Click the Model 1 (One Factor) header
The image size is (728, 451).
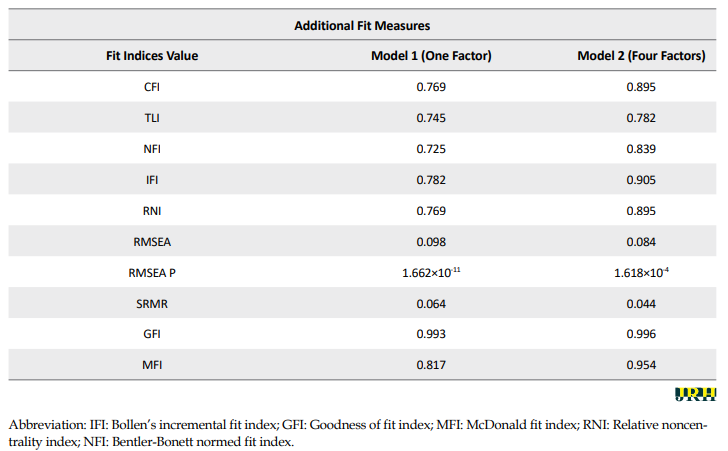coord(431,56)
